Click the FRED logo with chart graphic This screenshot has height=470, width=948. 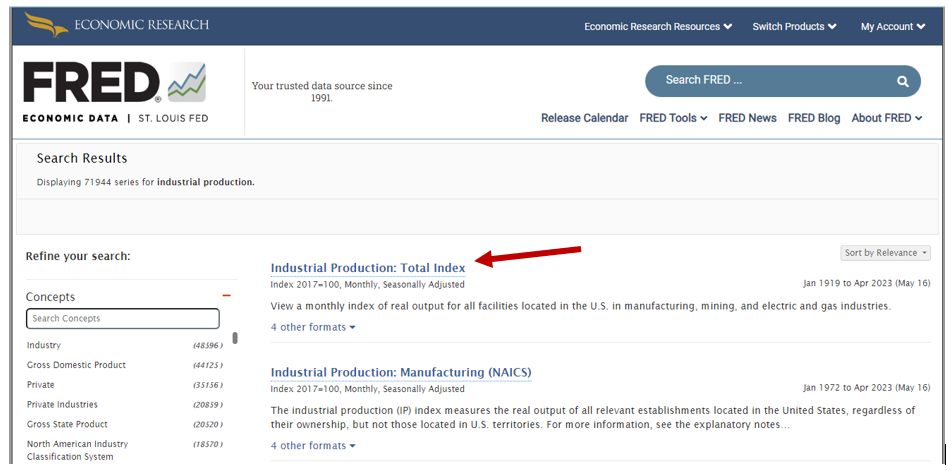pyautogui.click(x=115, y=82)
